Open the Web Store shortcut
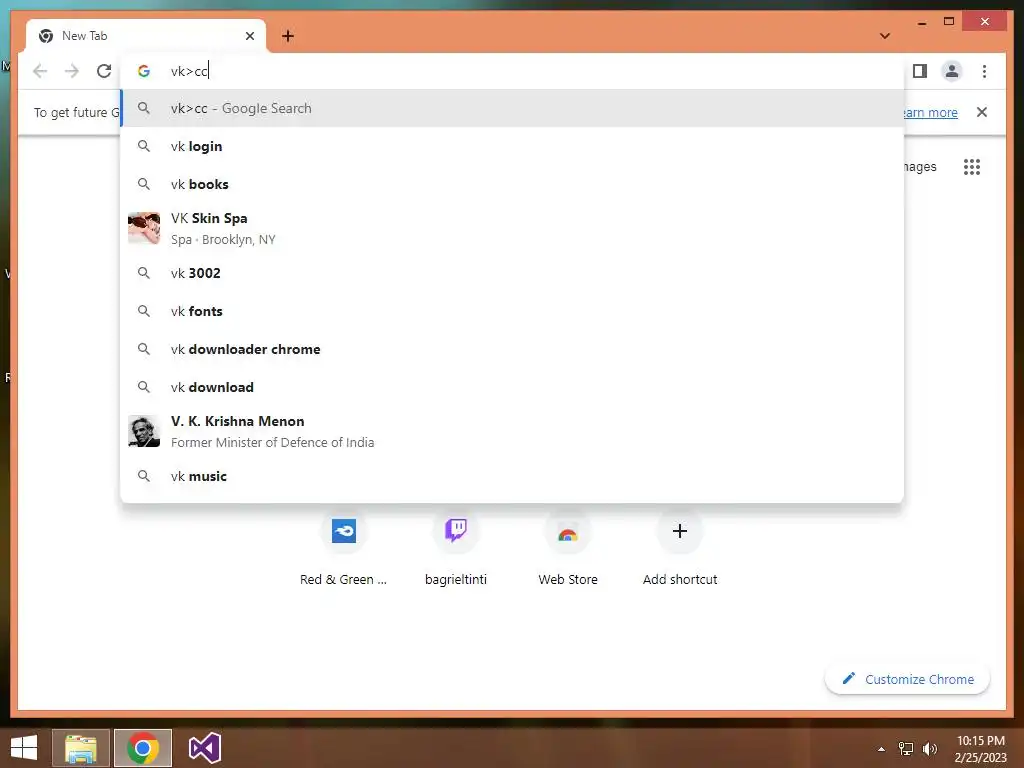1024x768 pixels. 568,549
